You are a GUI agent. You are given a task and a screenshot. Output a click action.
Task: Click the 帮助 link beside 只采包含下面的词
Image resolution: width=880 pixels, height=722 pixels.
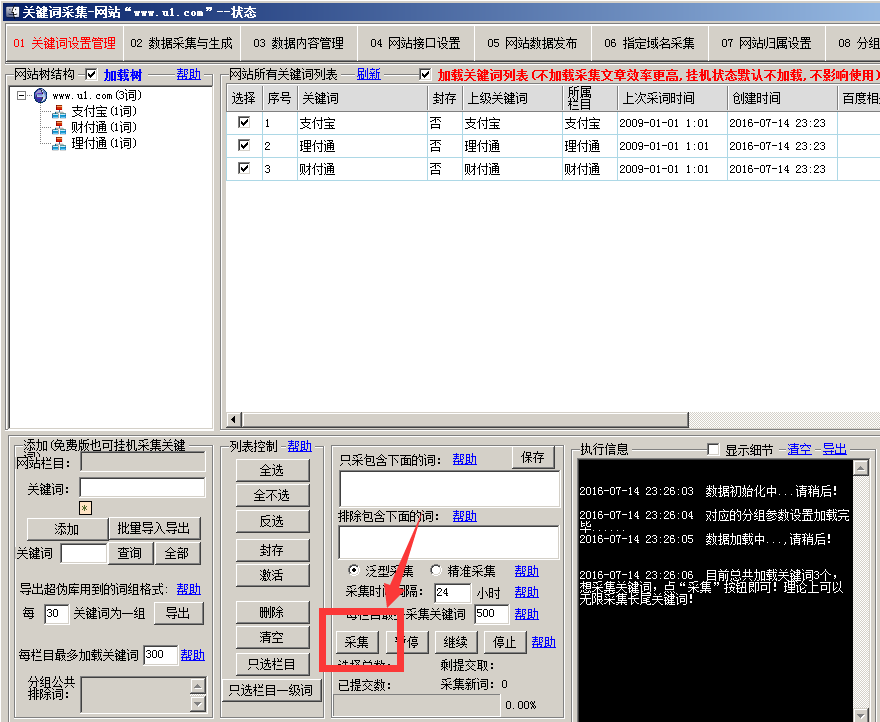[465, 460]
